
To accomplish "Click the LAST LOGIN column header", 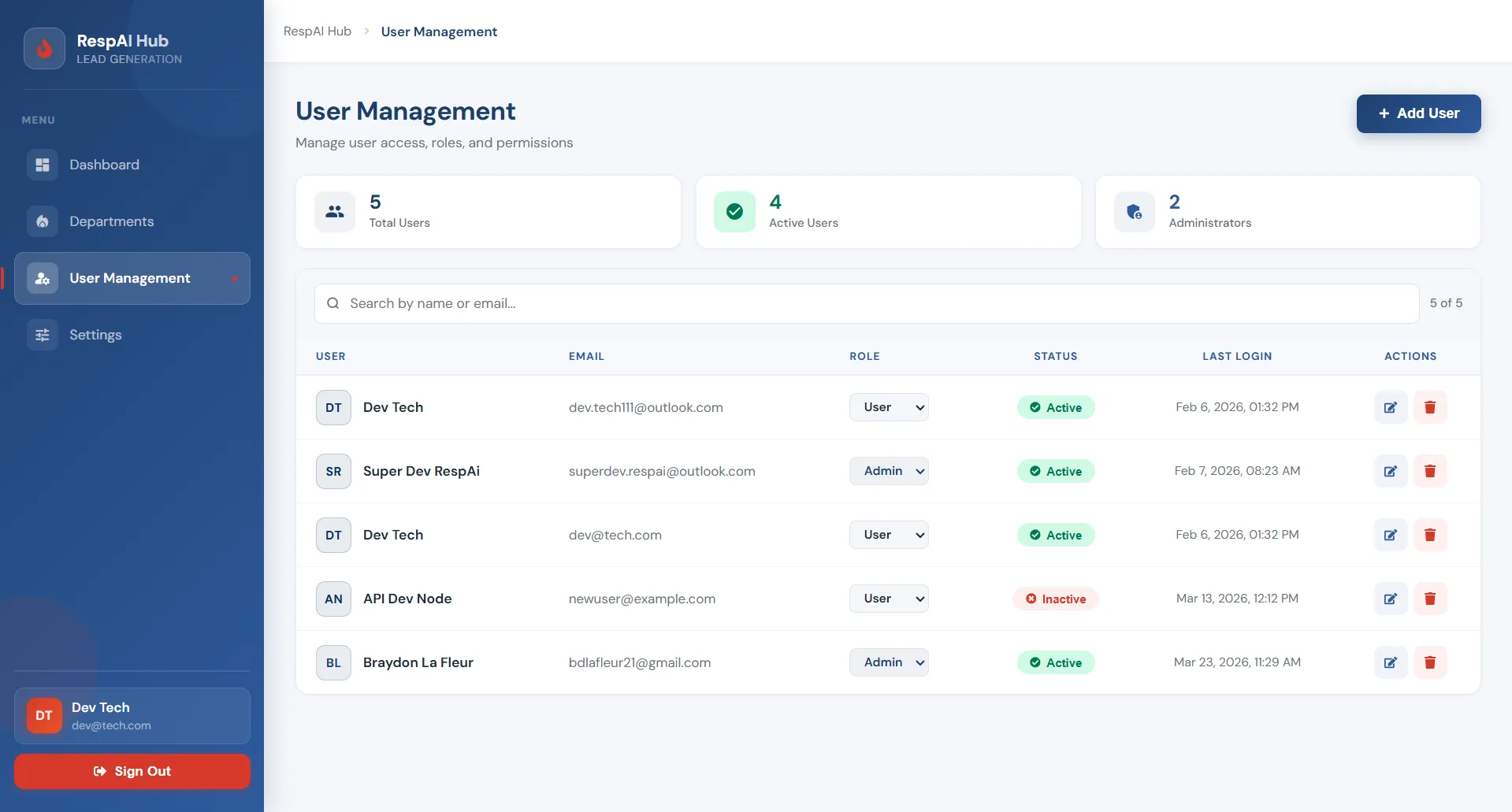I will click(x=1237, y=356).
